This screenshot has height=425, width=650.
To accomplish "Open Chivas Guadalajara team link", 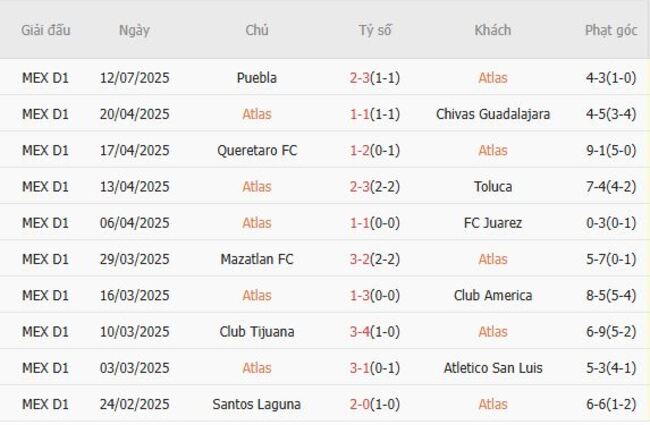I will click(x=492, y=114).
